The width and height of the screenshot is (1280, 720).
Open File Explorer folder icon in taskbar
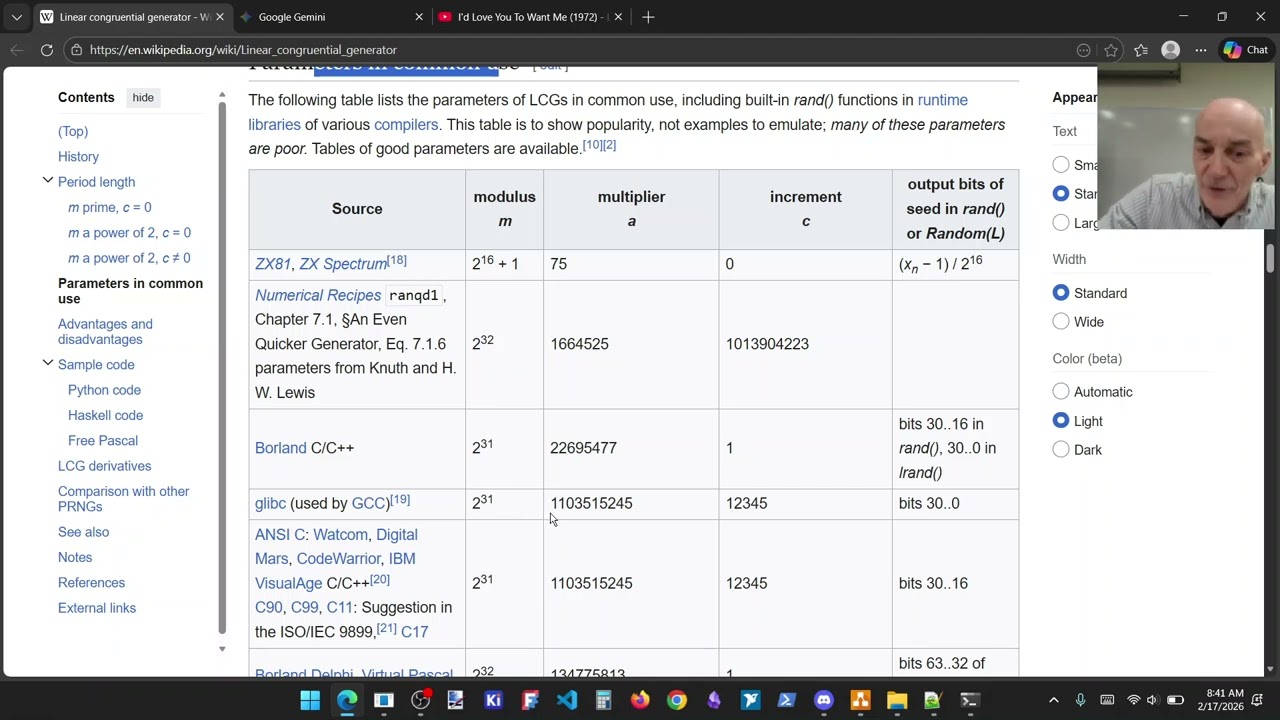(897, 700)
